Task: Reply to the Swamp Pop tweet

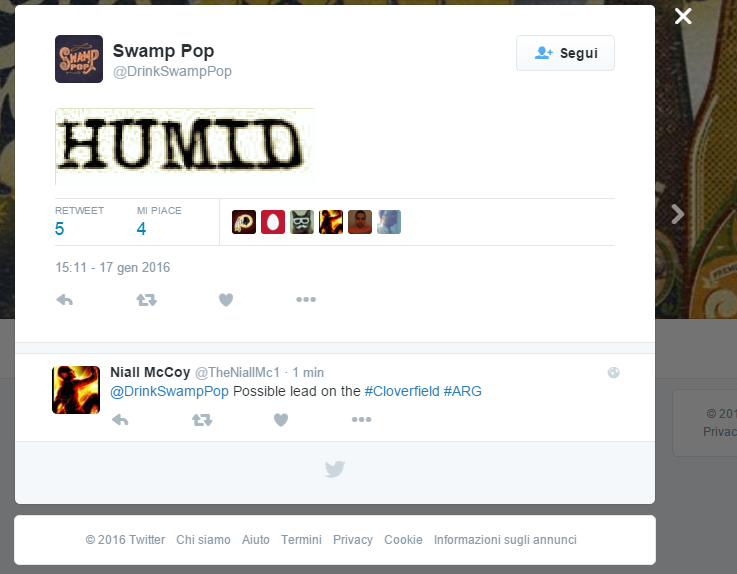Action: pos(64,299)
